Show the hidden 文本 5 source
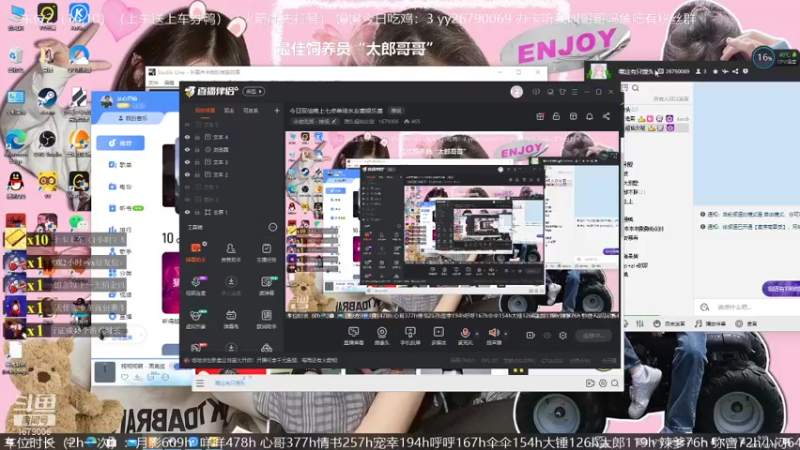Screen dimensions: 800x450 187,124
